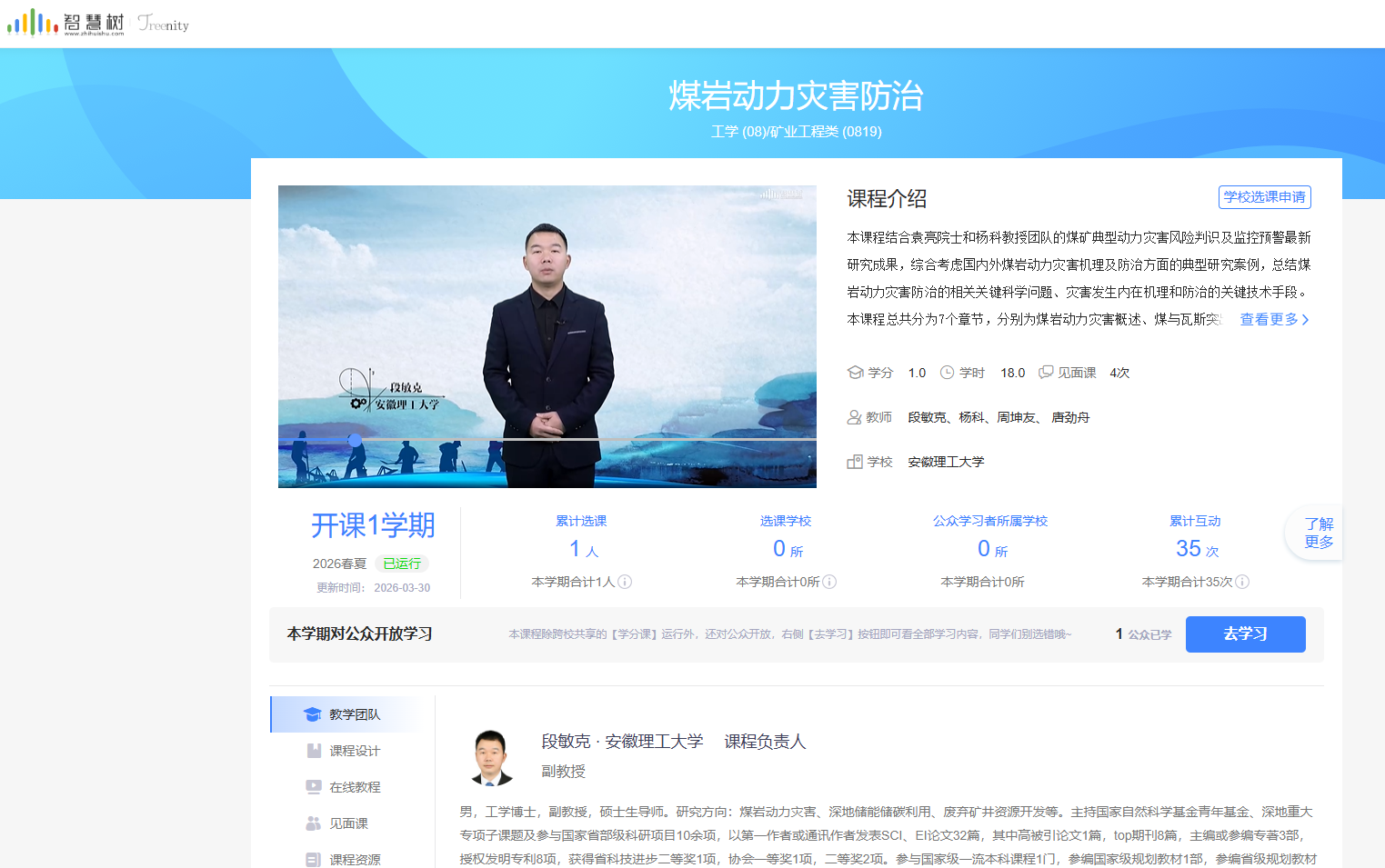Click info icon beside 本学期合计0所 under 选课学校
Screen dimensions: 1385x868
pos(829,582)
